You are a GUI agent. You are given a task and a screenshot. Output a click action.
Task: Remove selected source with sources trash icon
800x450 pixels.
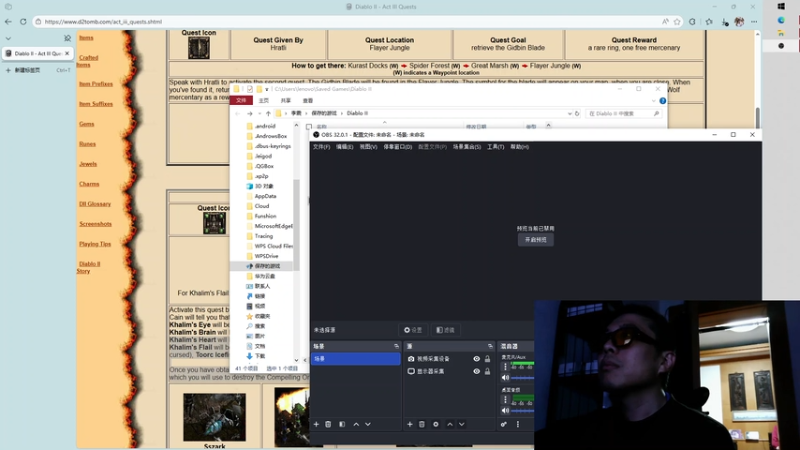coord(422,424)
